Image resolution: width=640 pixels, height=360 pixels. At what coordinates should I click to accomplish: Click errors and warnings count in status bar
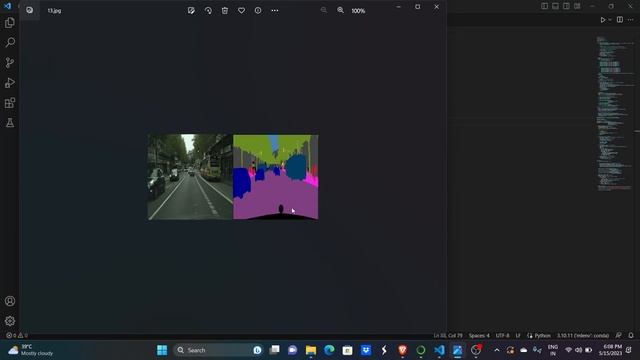tap(17, 336)
